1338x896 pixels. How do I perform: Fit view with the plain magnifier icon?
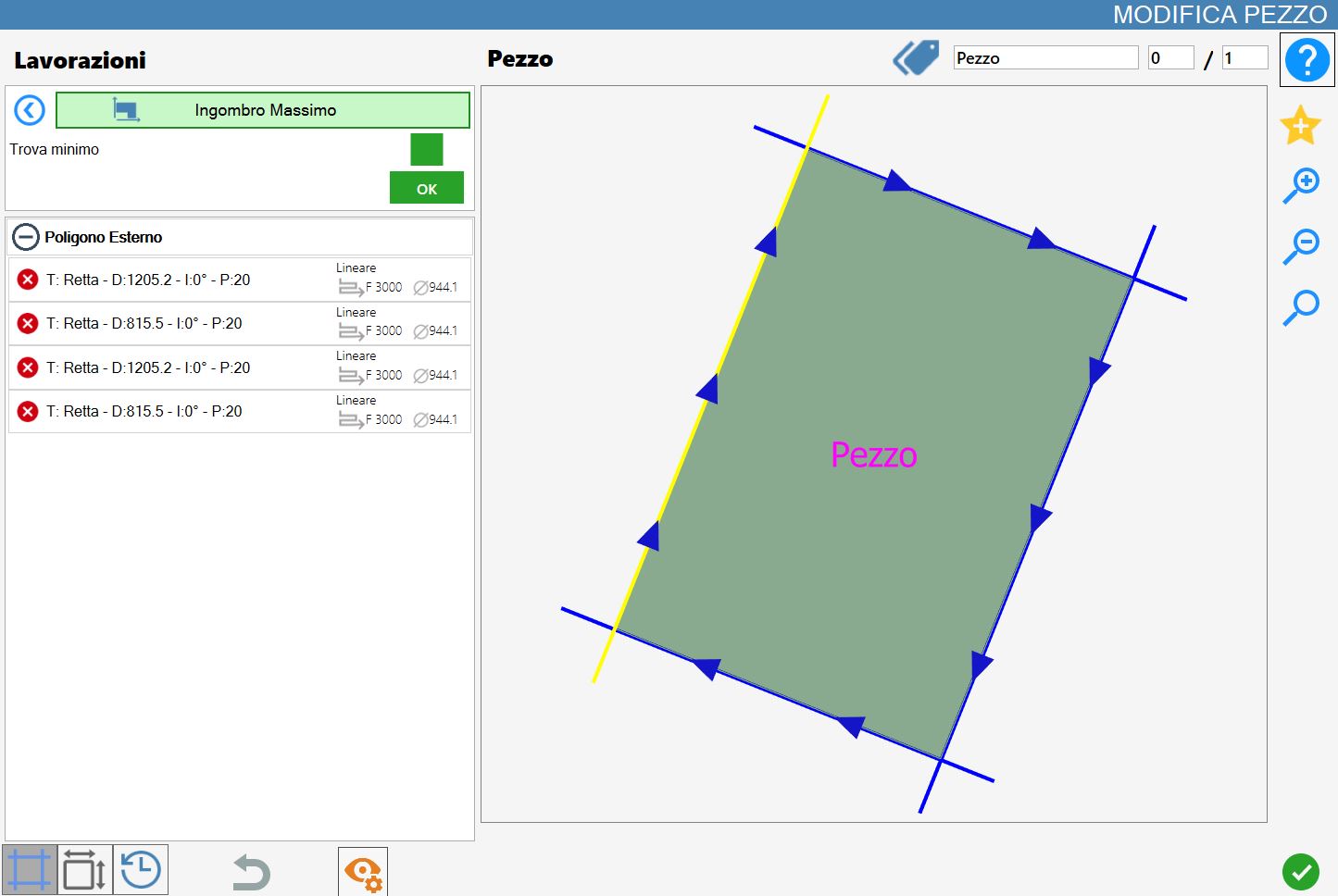click(1300, 307)
